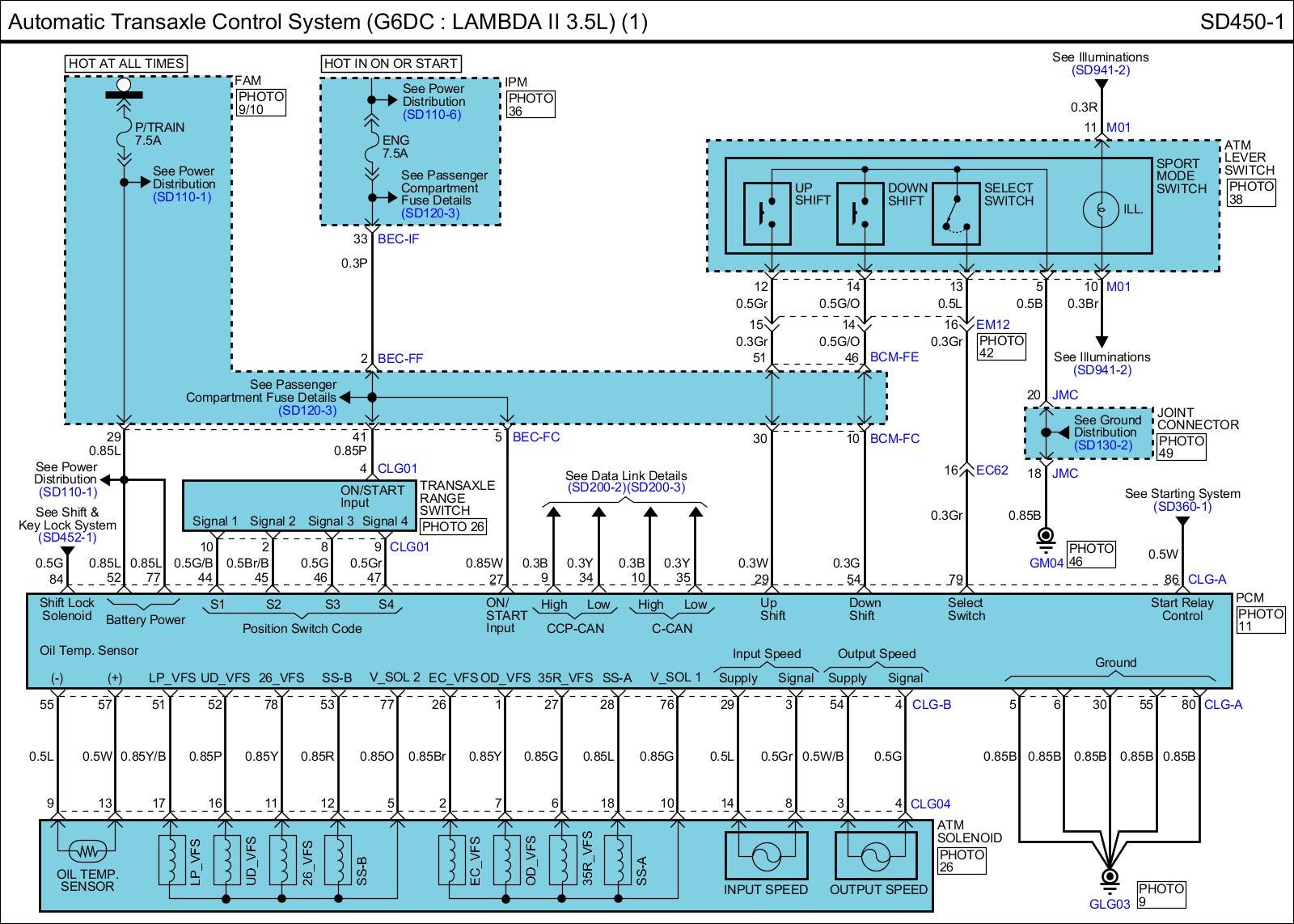The image size is (1294, 924).
Task: Open the SD452-1 shift lock link
Action: [67, 538]
